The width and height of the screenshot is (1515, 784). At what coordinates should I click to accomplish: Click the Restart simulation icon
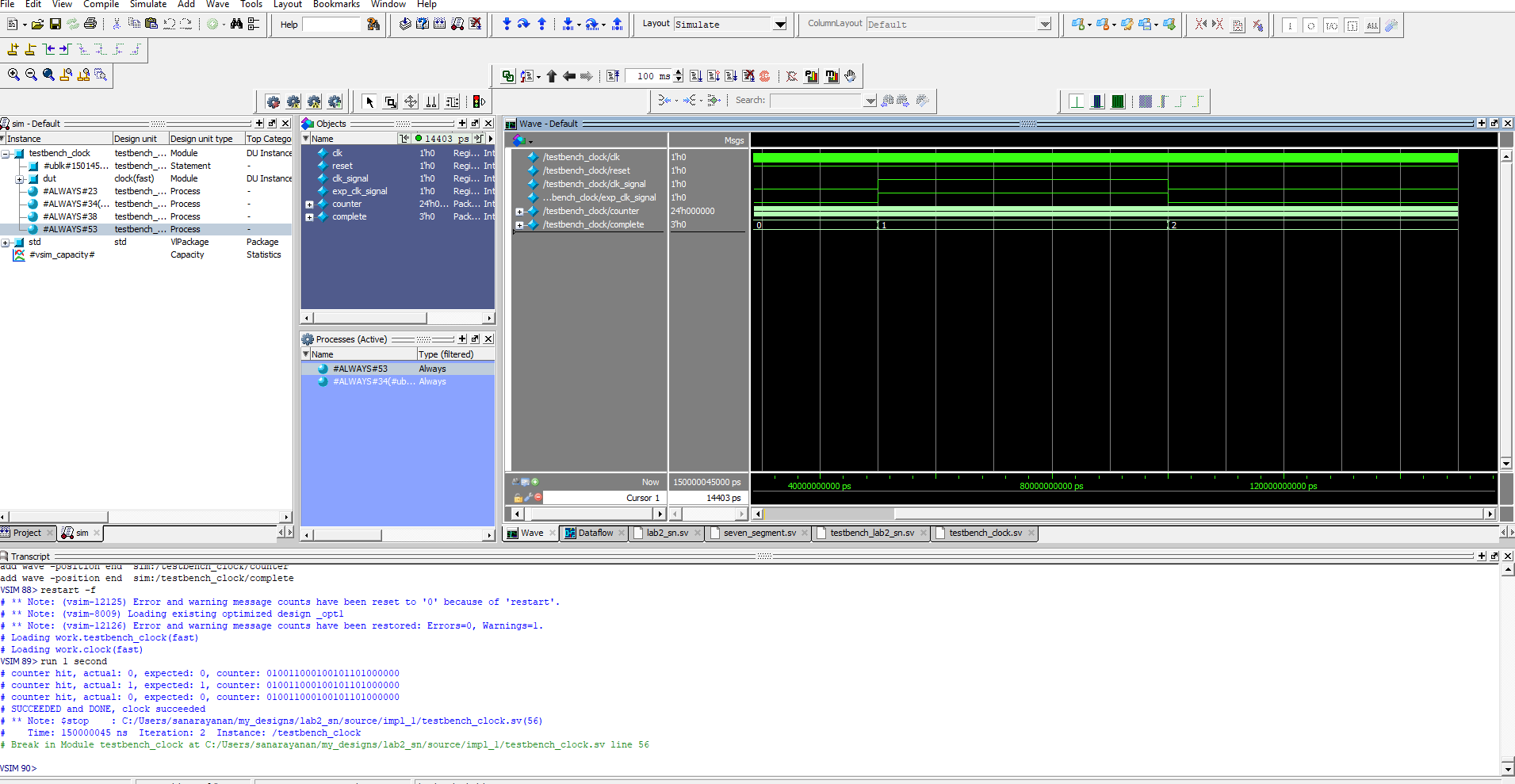(x=613, y=76)
